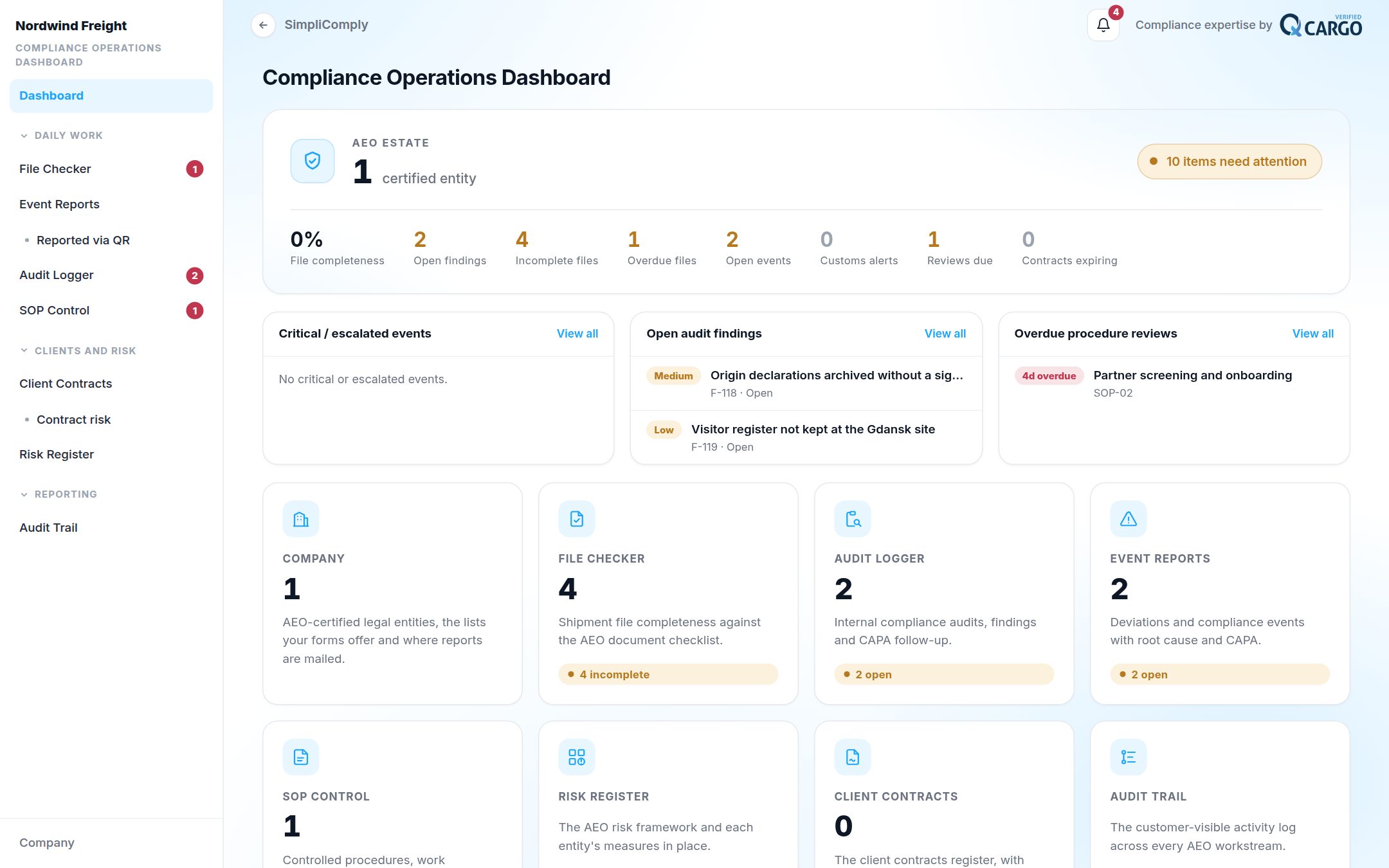Click the Low severity tag
1389x868 pixels.
click(664, 430)
